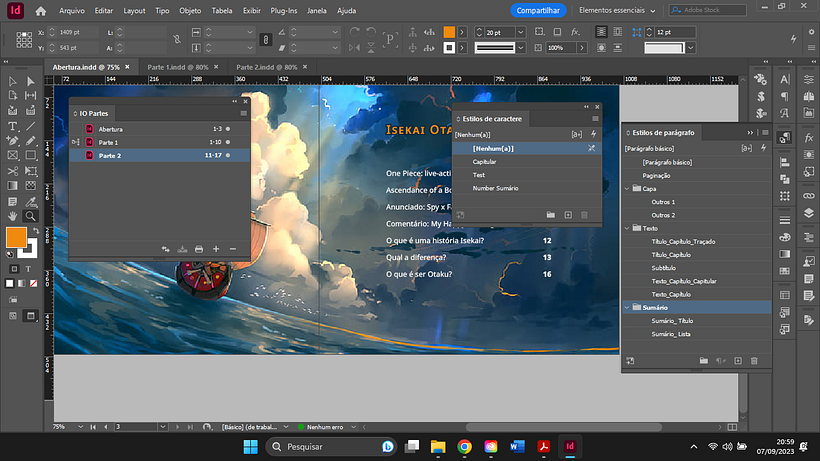
Task: Create new character style icon
Action: tap(568, 215)
